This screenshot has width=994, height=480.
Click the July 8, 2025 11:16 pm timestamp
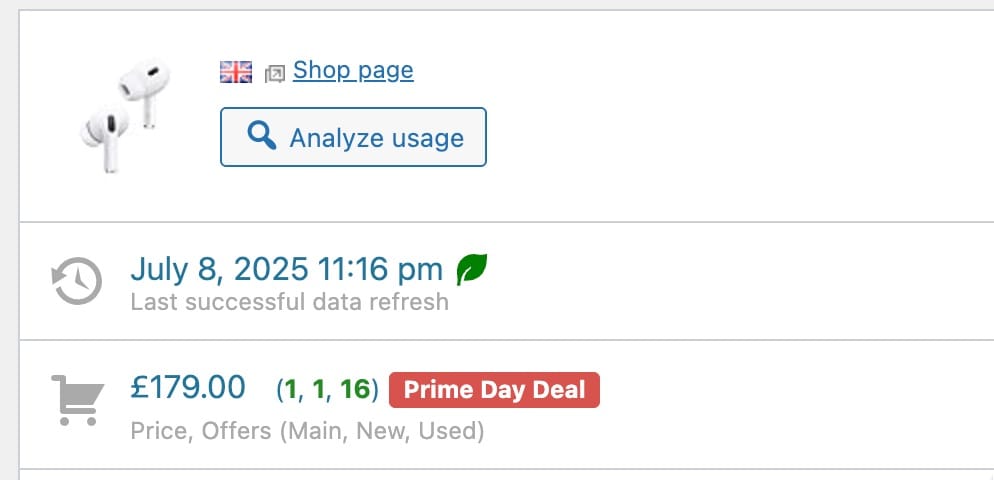(287, 269)
